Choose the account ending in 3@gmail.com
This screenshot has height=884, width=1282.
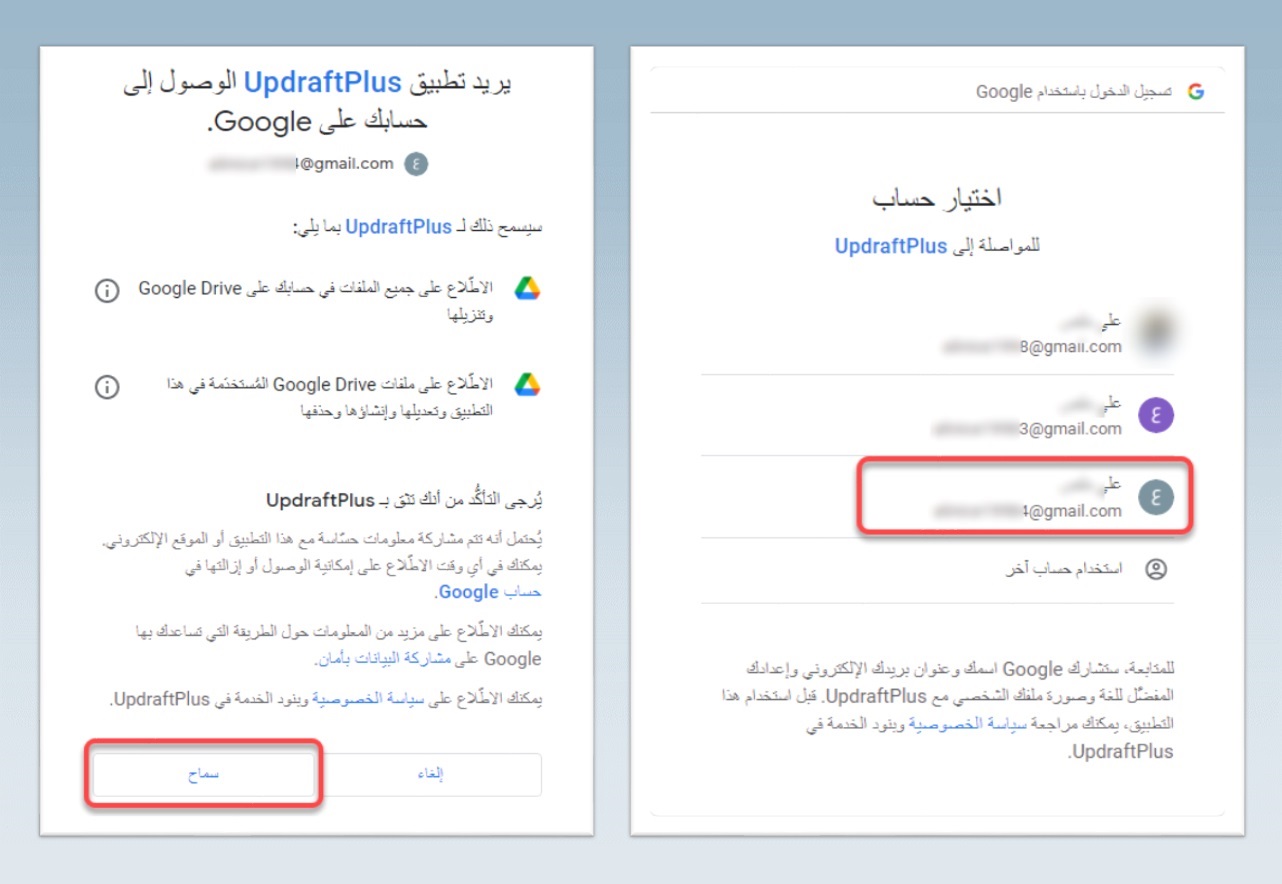(x=937, y=416)
